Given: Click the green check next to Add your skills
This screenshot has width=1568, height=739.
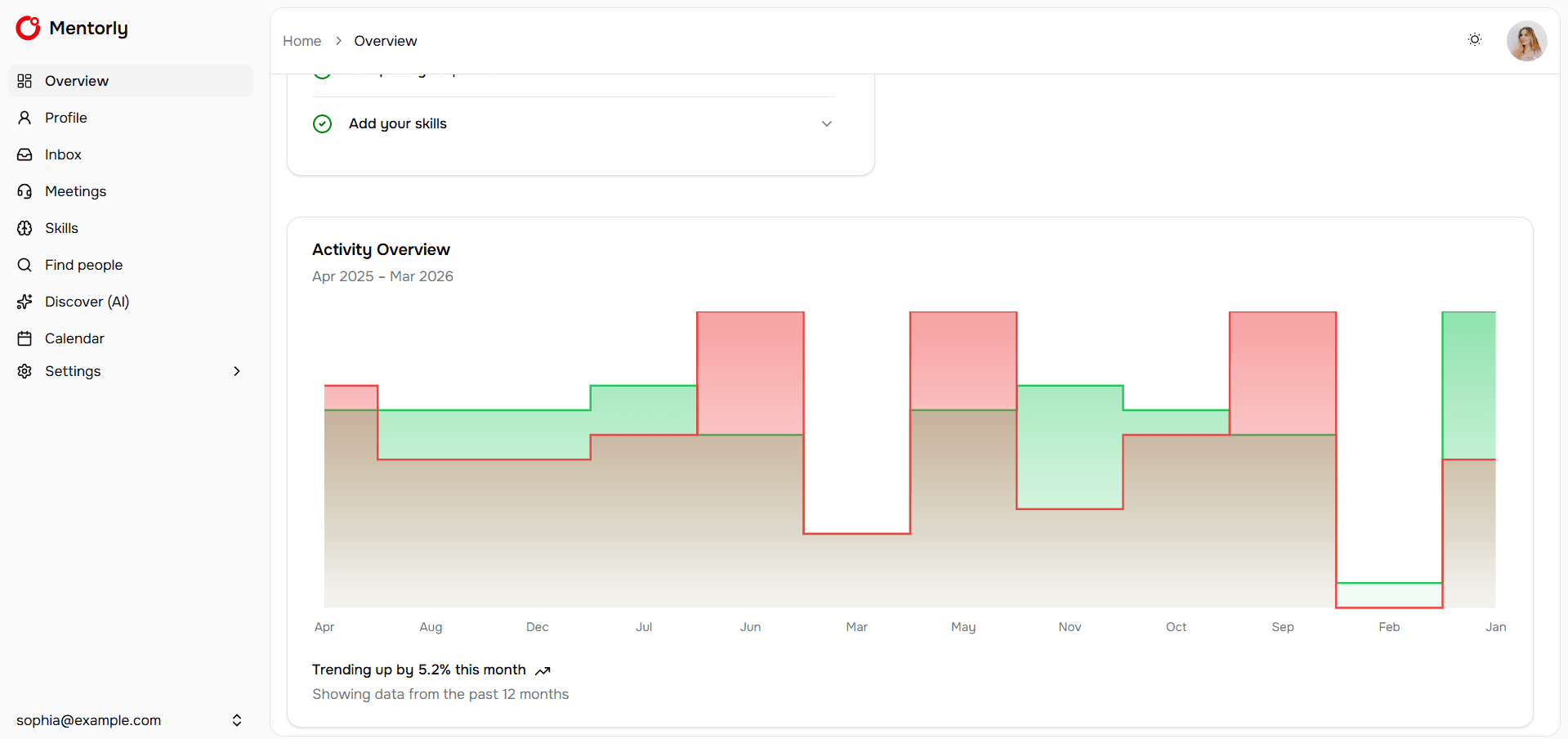Looking at the screenshot, I should pyautogui.click(x=323, y=123).
